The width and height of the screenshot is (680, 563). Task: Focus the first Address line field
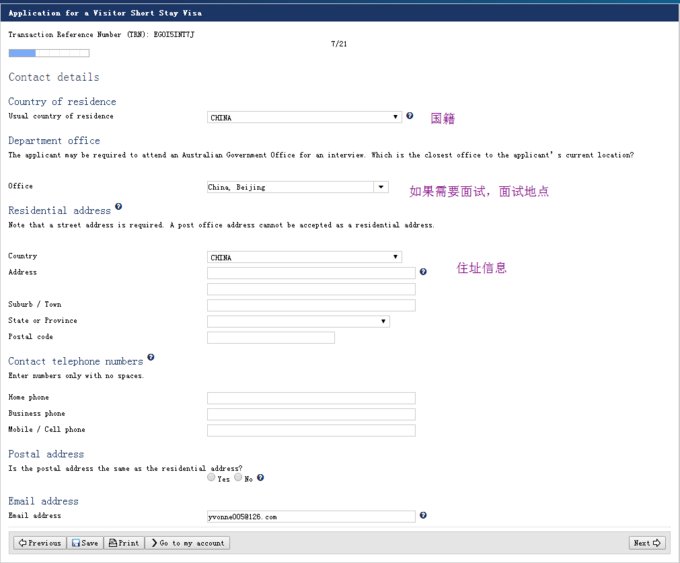click(x=311, y=273)
